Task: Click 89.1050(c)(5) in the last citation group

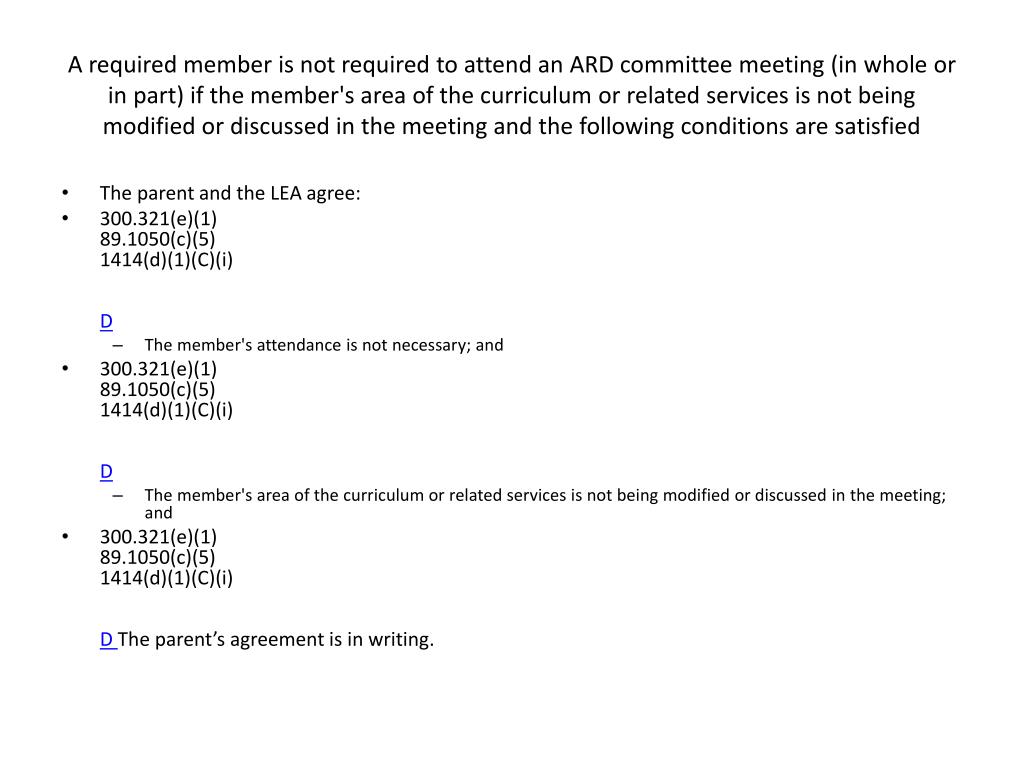Action: pyautogui.click(x=157, y=557)
